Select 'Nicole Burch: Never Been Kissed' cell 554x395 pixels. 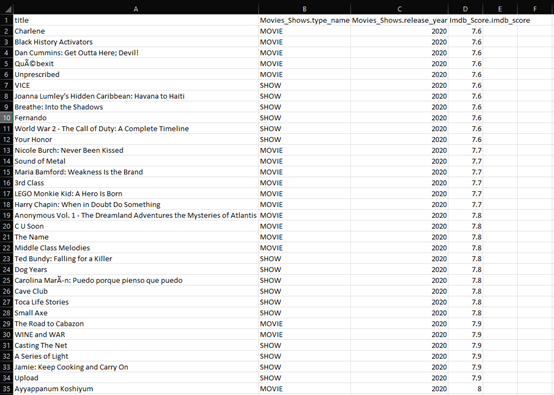click(136, 150)
